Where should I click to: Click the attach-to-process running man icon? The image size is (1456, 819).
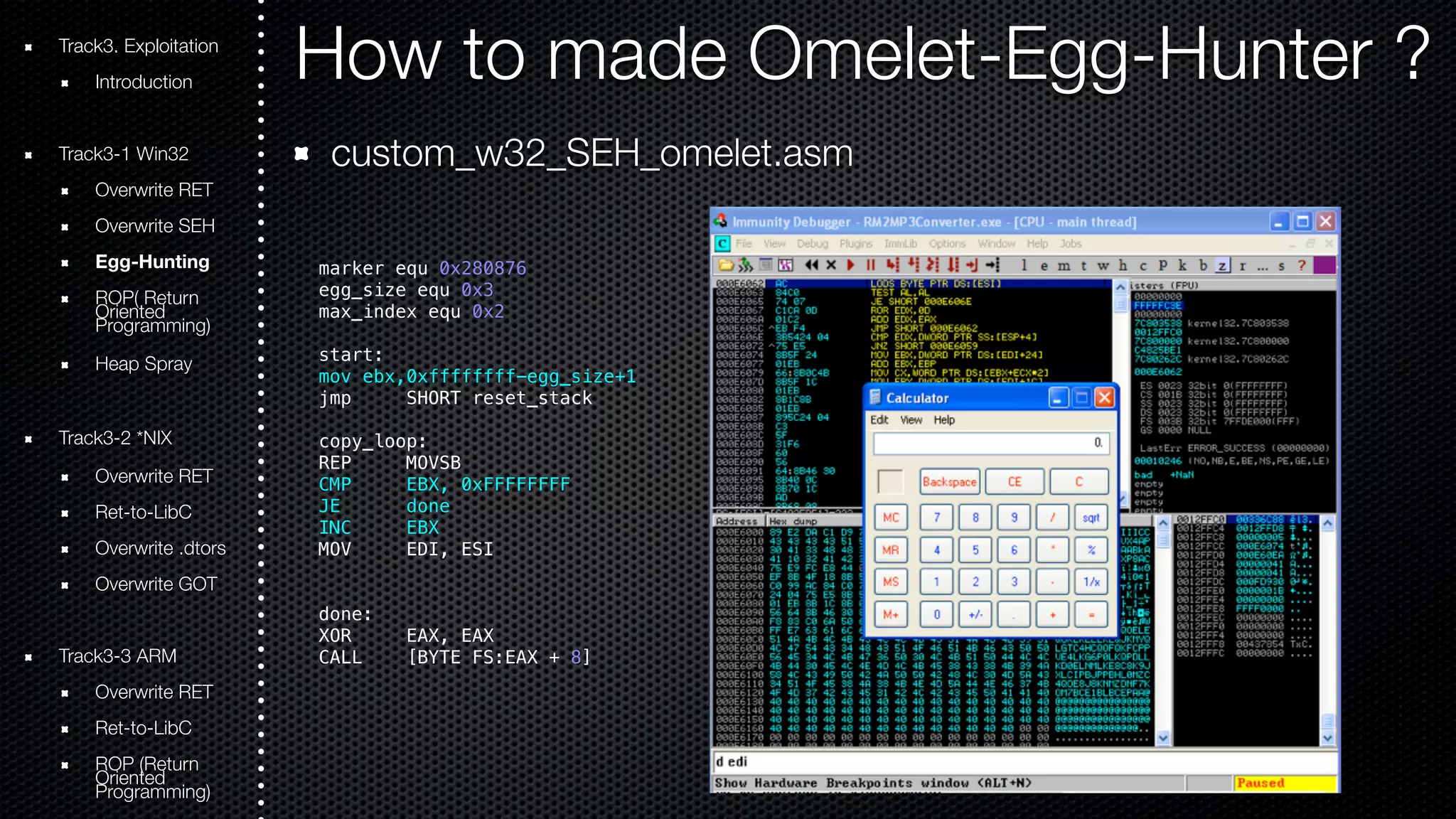click(x=745, y=265)
